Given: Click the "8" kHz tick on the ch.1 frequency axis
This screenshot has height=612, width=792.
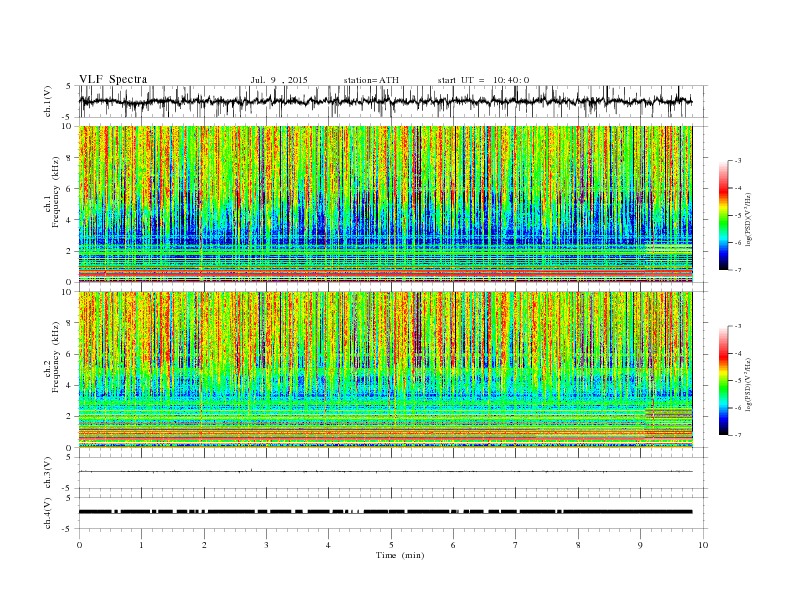Looking at the screenshot, I should (x=70, y=158).
